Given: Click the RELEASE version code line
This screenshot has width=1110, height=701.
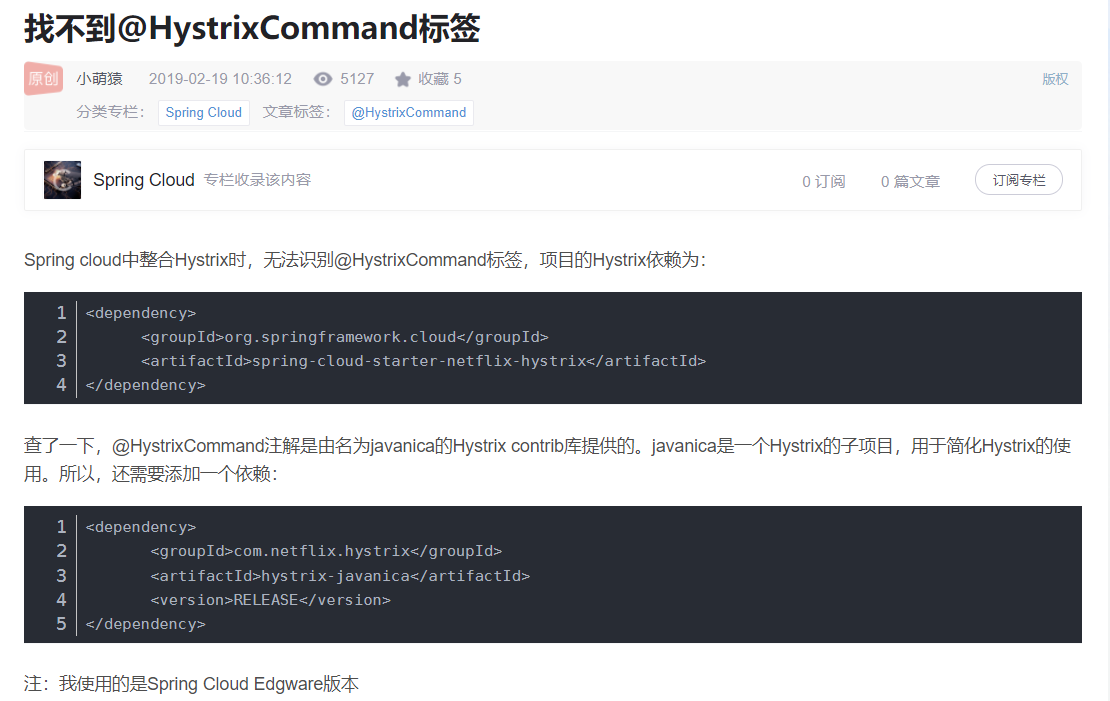Looking at the screenshot, I should pos(270,600).
